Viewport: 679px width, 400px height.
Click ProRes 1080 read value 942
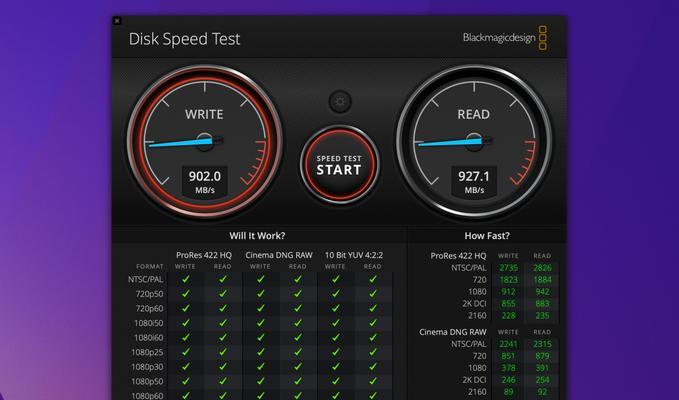(542, 292)
